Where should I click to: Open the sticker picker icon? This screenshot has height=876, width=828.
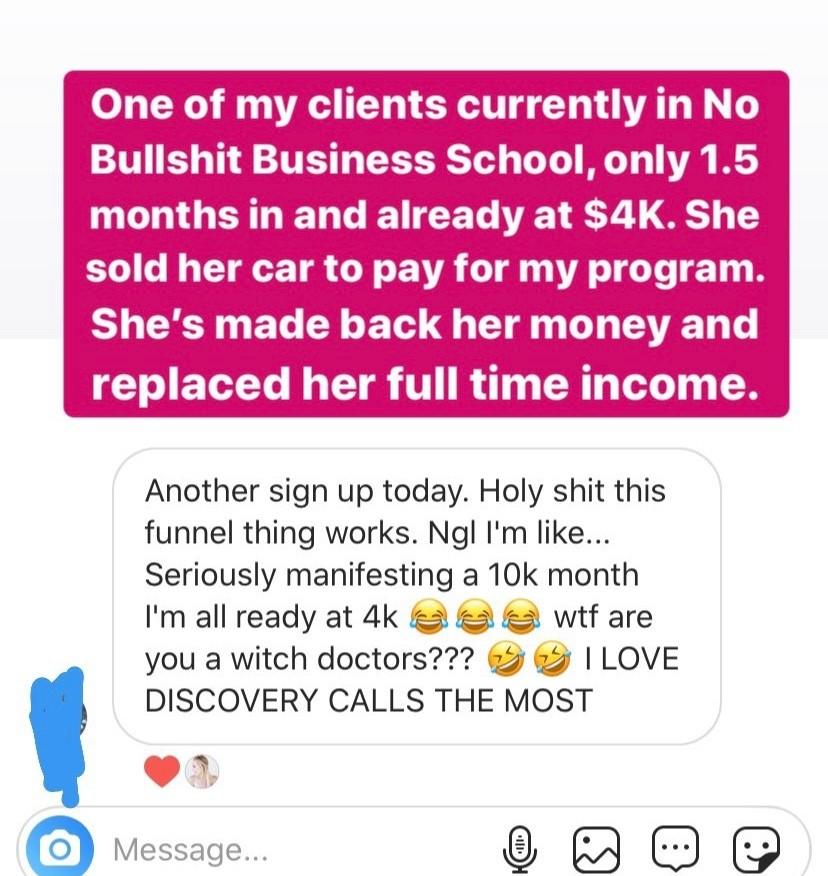(755, 849)
